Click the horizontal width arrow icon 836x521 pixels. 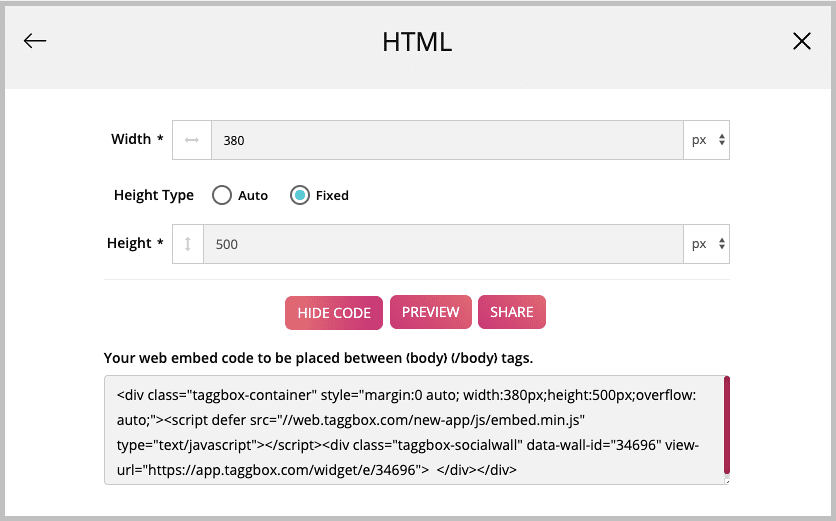(192, 140)
